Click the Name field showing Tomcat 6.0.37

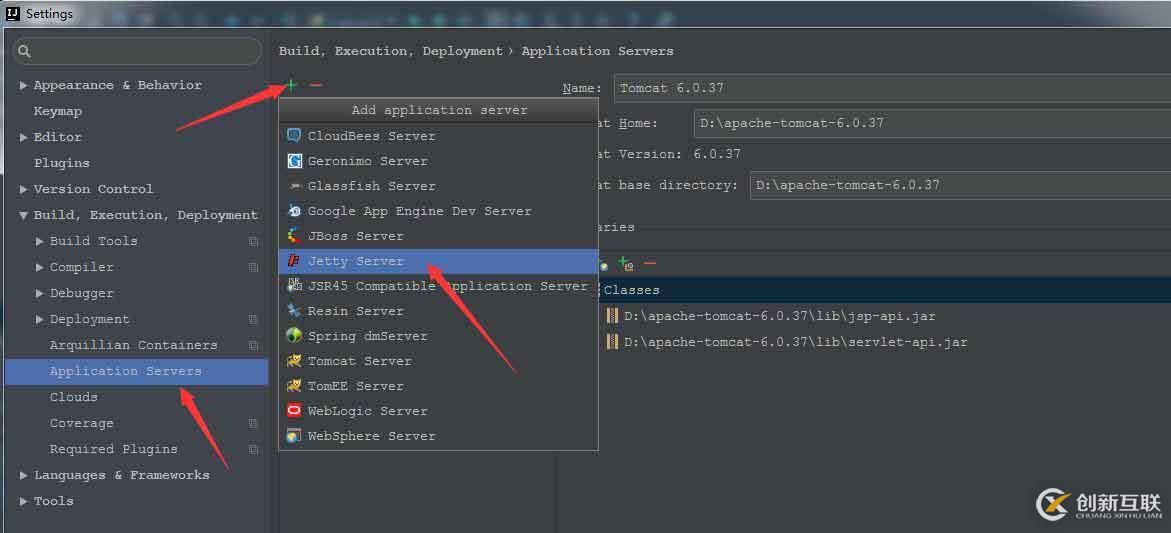pos(892,88)
